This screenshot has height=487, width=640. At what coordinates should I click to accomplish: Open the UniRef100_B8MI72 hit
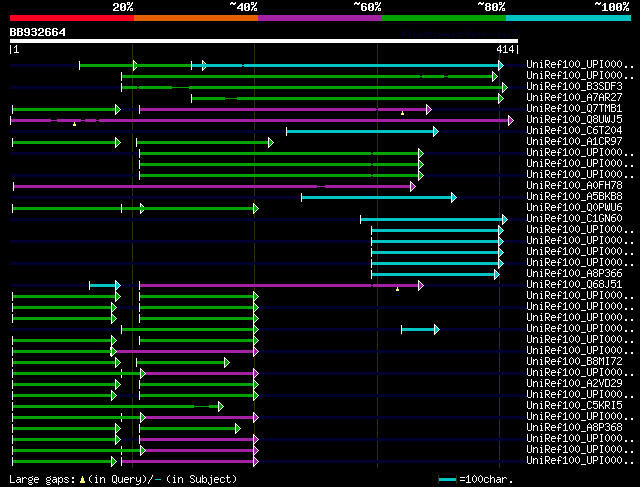(x=574, y=362)
